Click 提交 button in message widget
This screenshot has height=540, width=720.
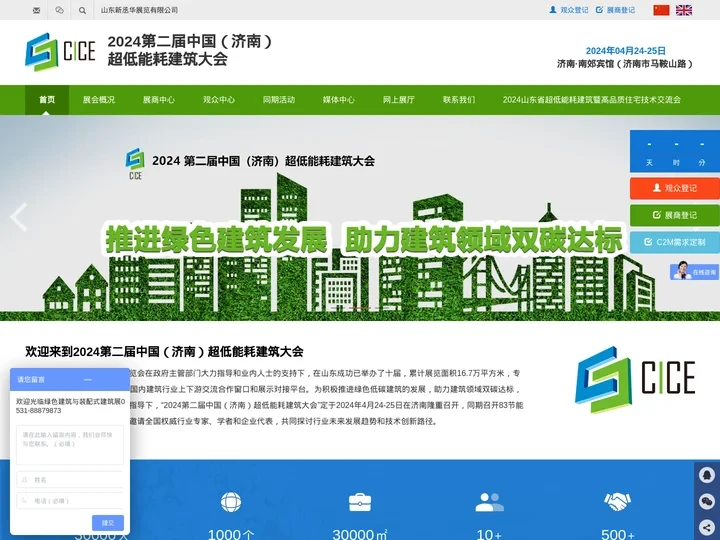(108, 523)
